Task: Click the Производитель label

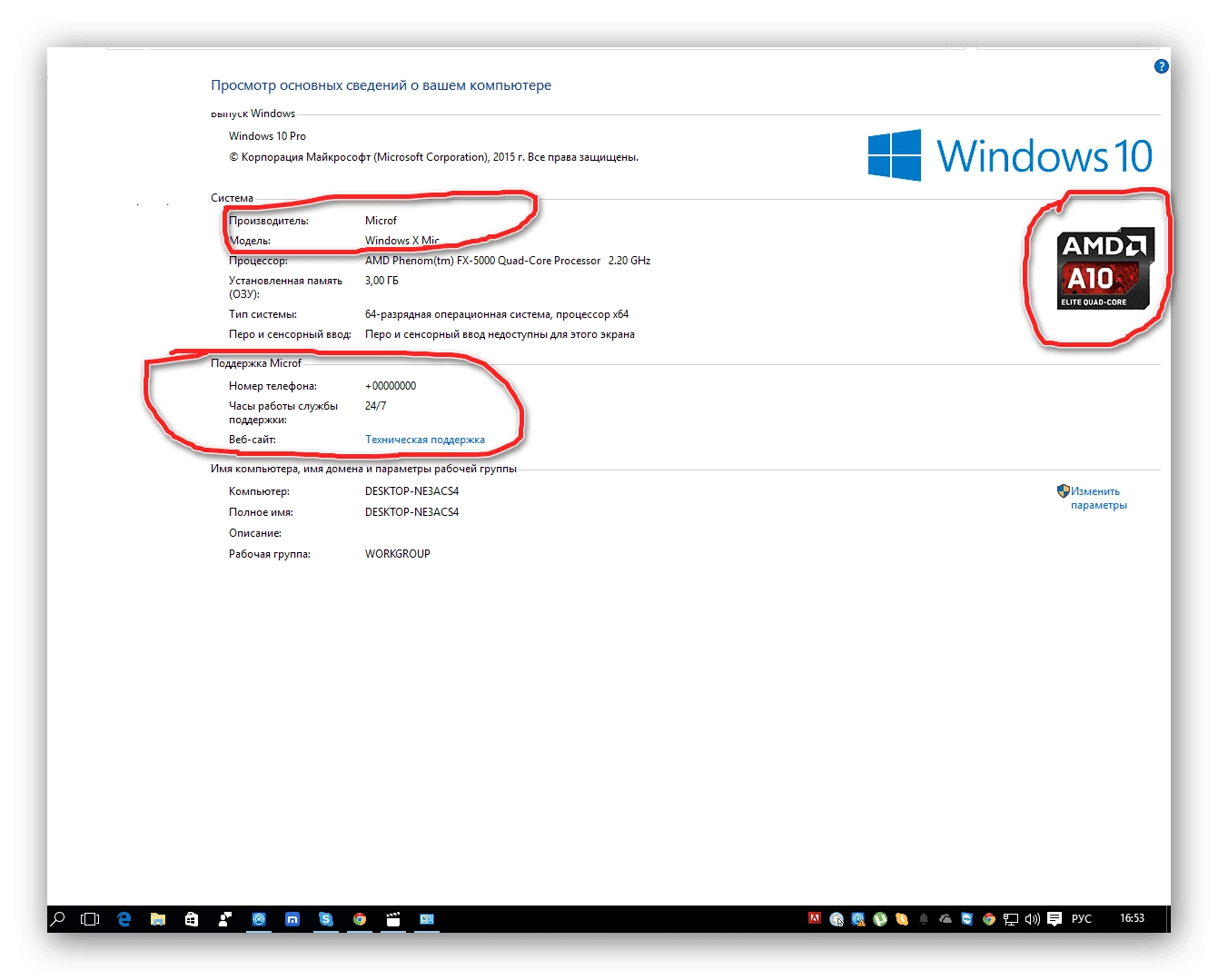Action: (269, 221)
